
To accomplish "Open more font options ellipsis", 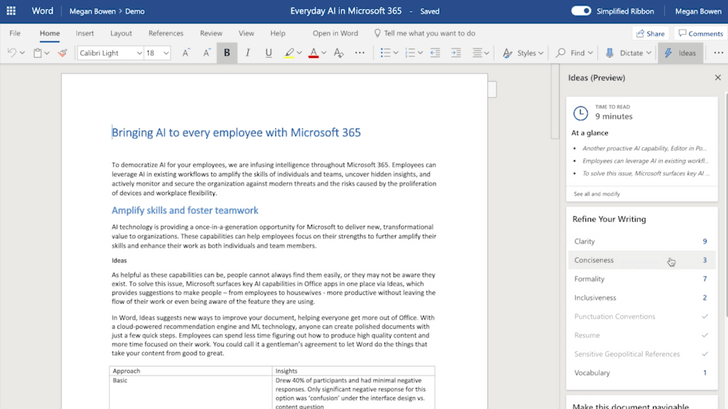I will 360,53.
